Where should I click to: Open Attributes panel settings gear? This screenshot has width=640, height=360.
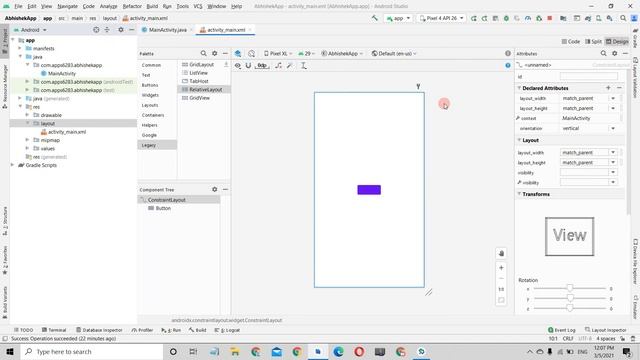614,53
